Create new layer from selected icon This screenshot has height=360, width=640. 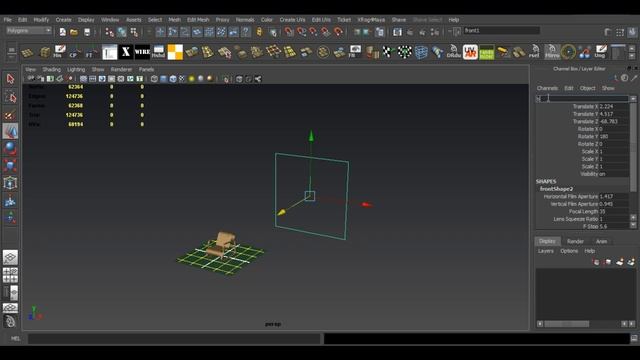click(631, 262)
